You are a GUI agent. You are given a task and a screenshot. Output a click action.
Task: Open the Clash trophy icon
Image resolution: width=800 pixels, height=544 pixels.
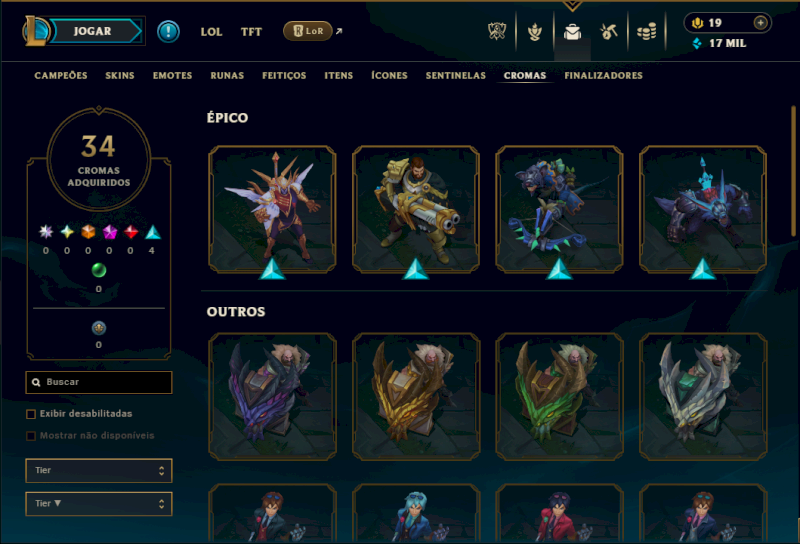pyautogui.click(x=496, y=32)
